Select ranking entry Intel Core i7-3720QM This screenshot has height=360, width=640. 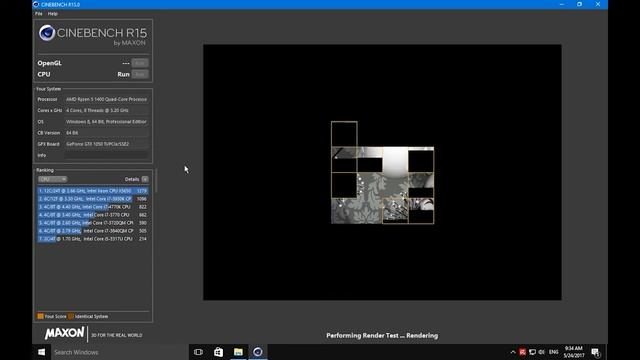[93, 223]
